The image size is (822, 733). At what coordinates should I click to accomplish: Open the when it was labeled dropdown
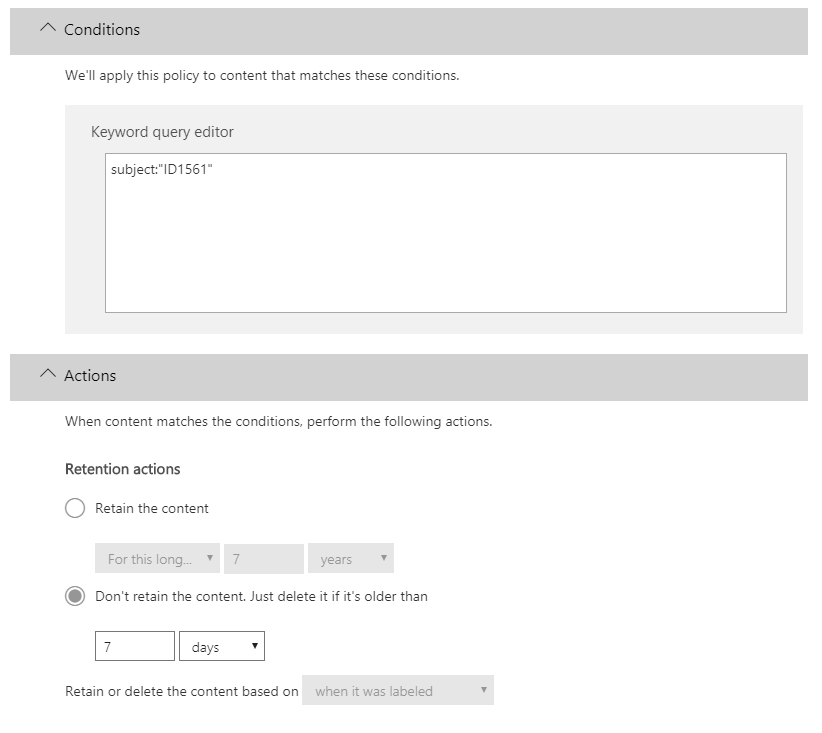pyautogui.click(x=398, y=690)
